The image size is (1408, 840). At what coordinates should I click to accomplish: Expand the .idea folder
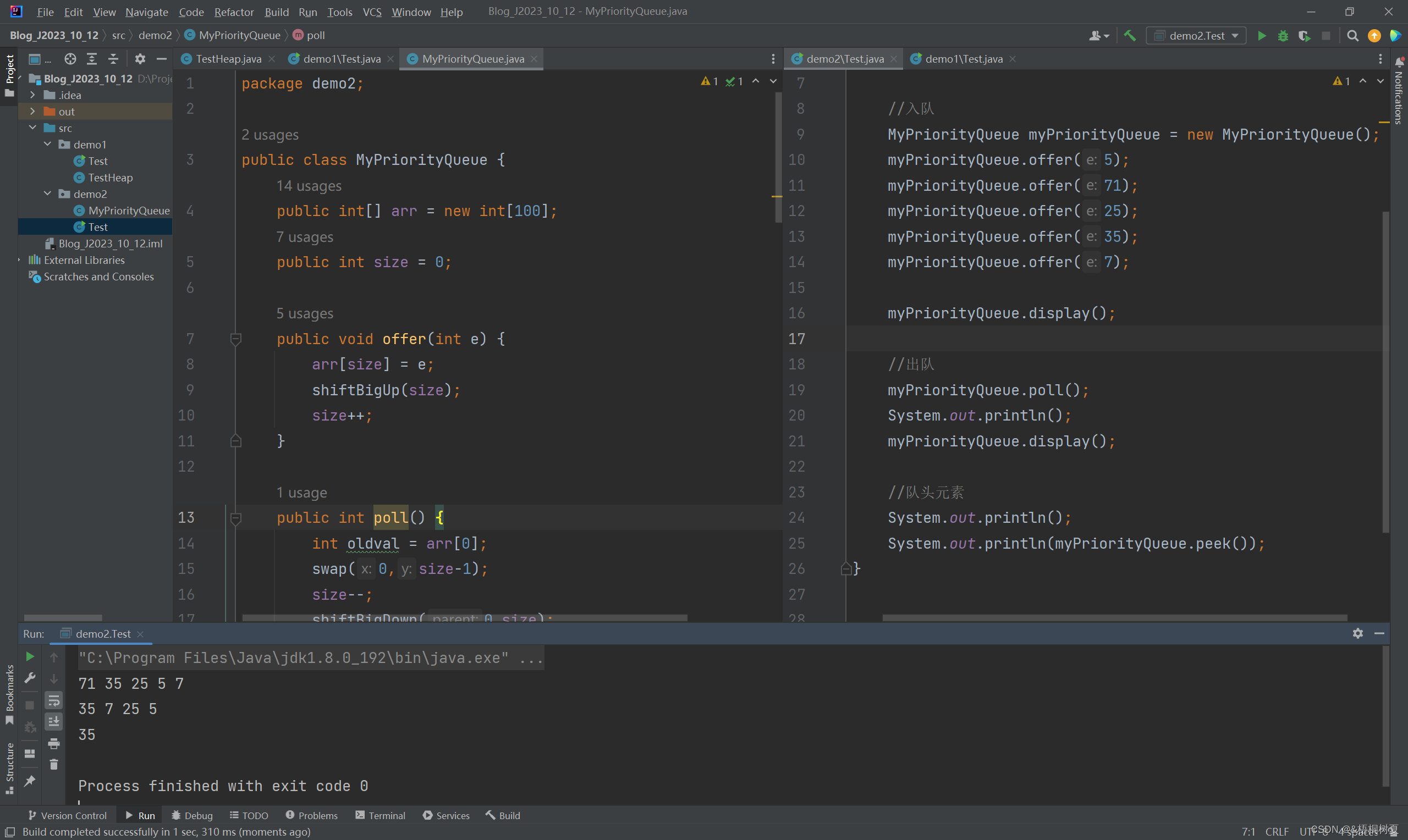(x=32, y=95)
